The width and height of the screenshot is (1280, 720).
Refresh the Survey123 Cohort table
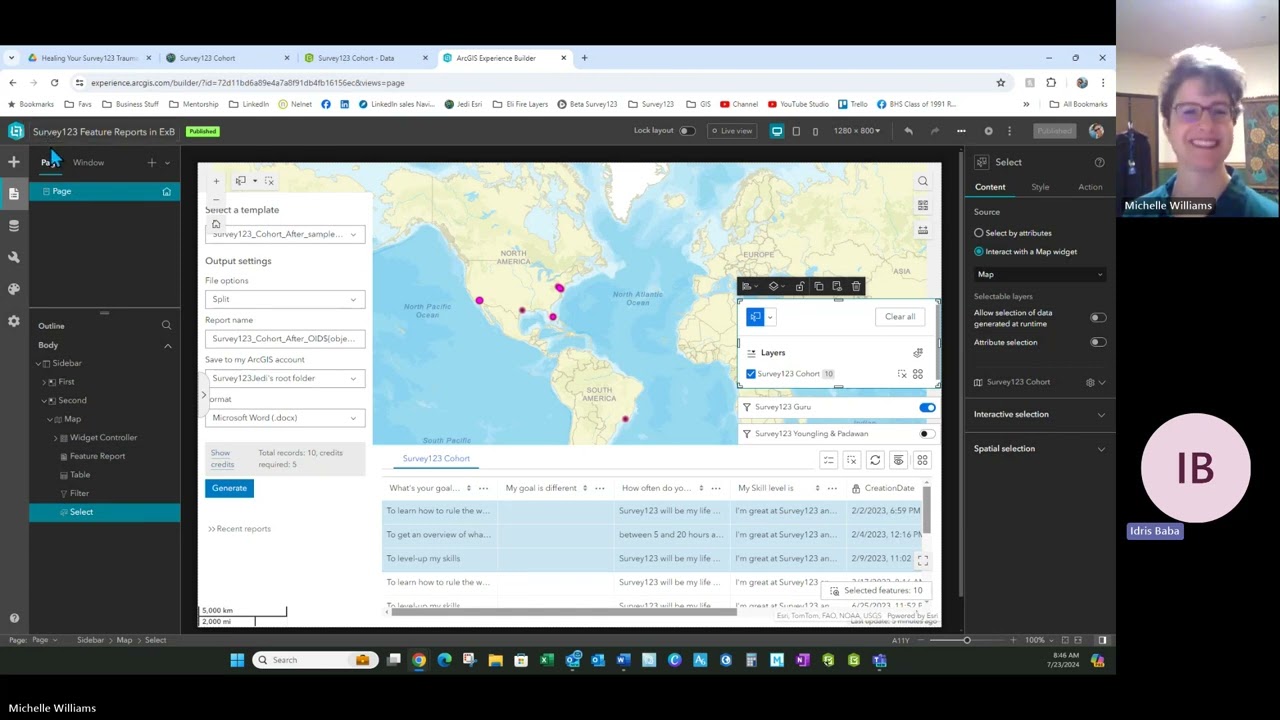(875, 460)
